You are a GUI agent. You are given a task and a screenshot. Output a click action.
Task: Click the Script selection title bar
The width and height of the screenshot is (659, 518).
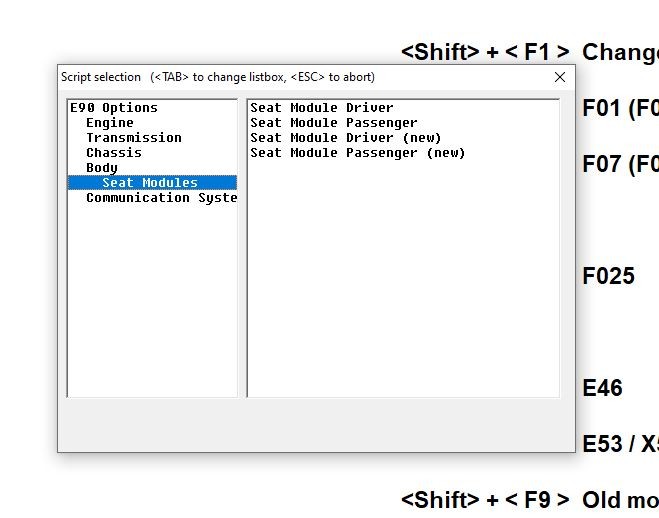(300, 77)
